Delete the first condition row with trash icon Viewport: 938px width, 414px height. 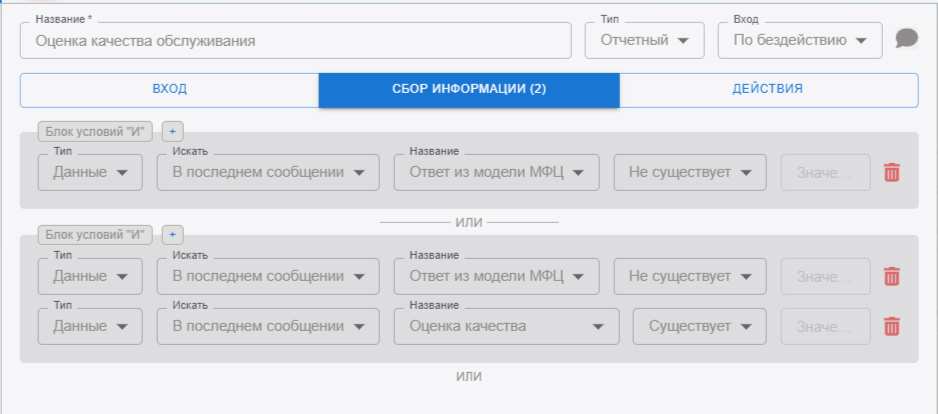892,172
